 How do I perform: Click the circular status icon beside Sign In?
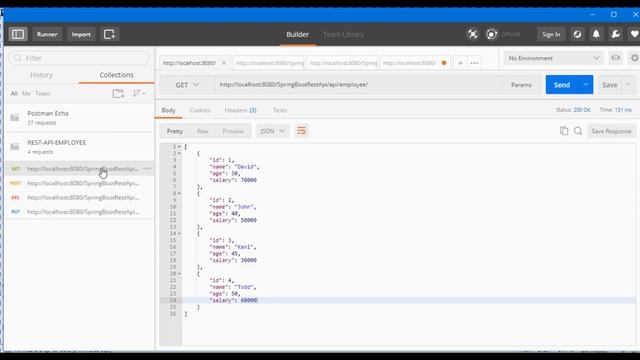pyautogui.click(x=577, y=34)
